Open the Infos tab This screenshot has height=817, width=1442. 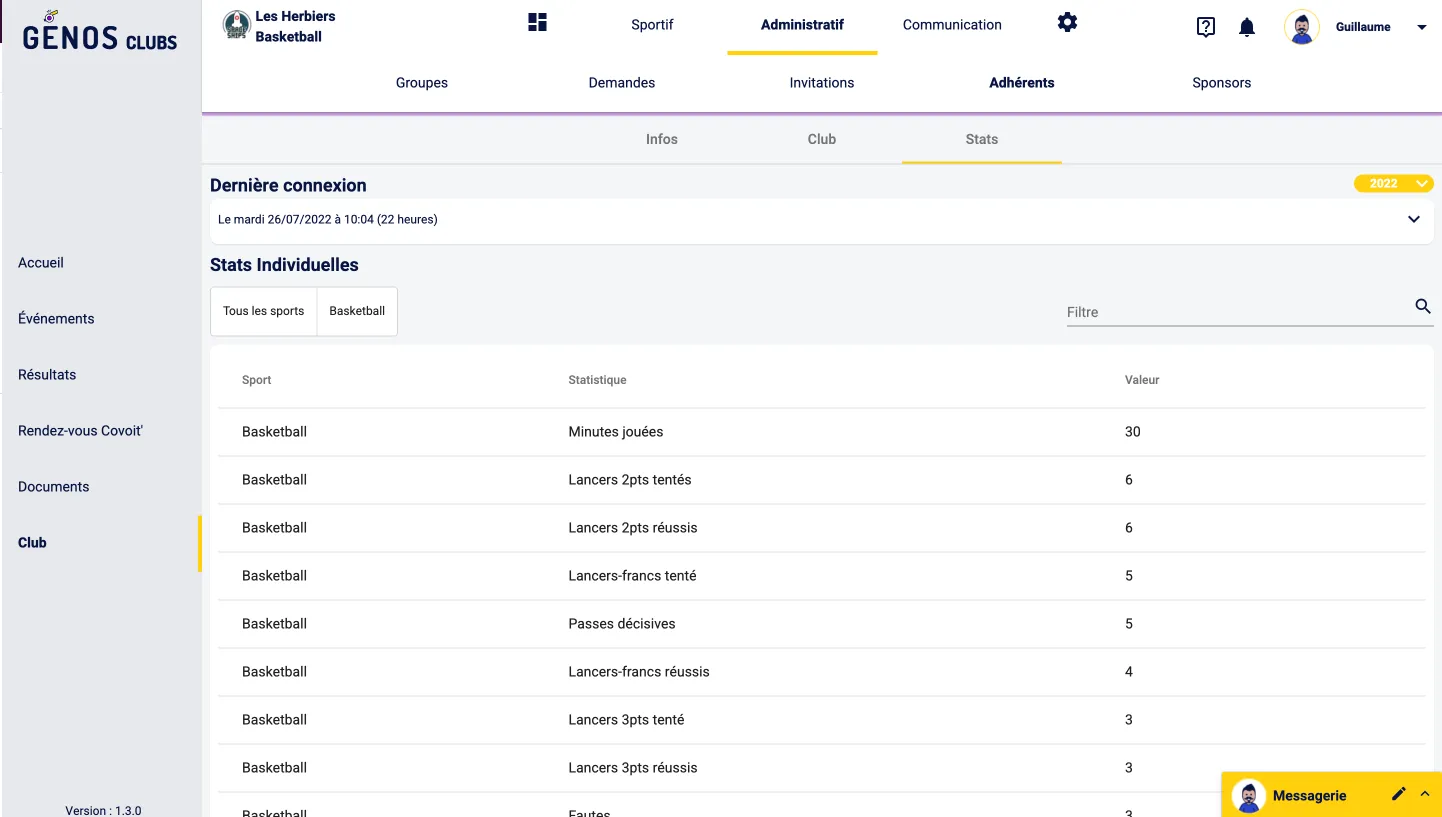[661, 139]
